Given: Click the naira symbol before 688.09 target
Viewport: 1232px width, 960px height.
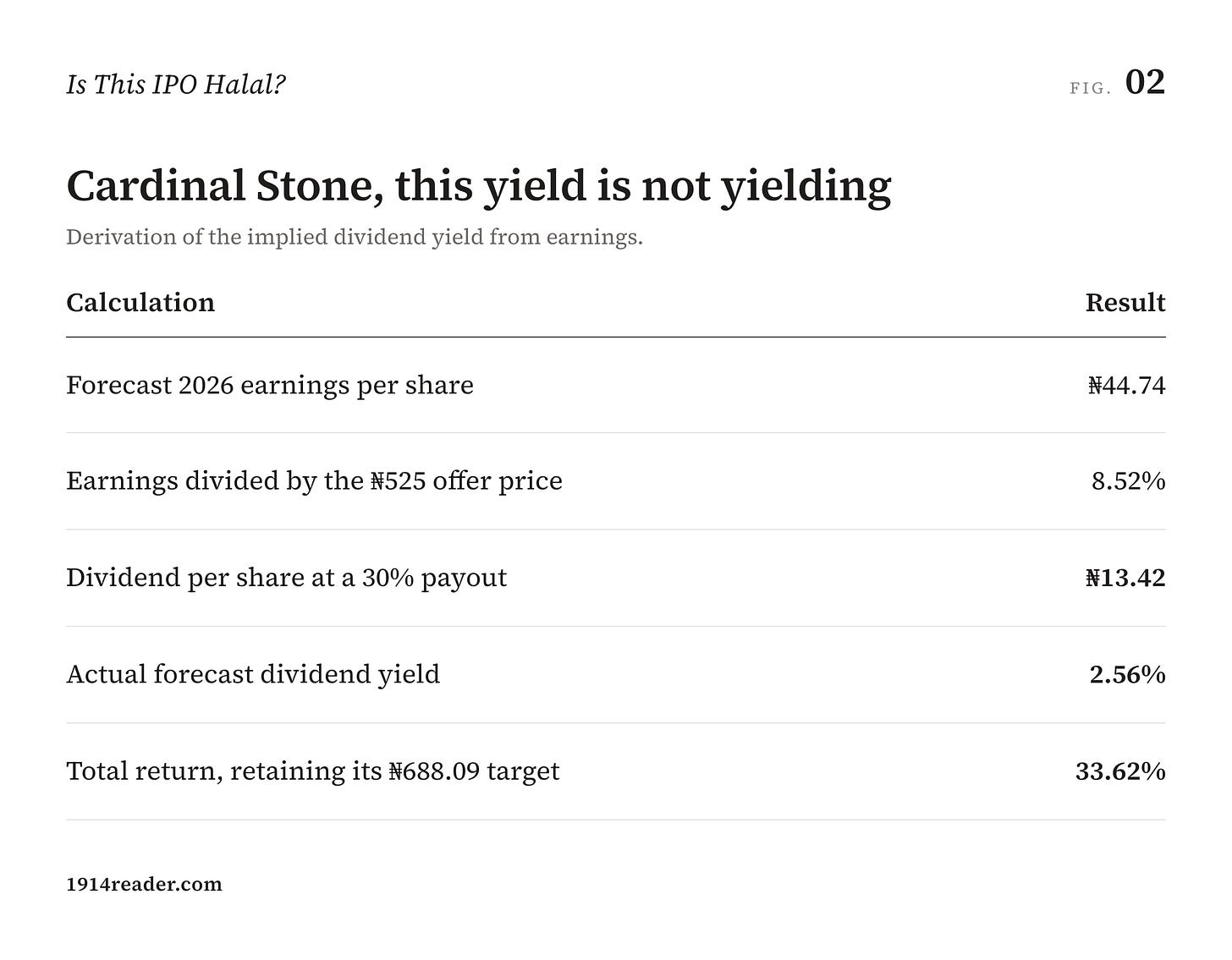Looking at the screenshot, I should [x=396, y=771].
